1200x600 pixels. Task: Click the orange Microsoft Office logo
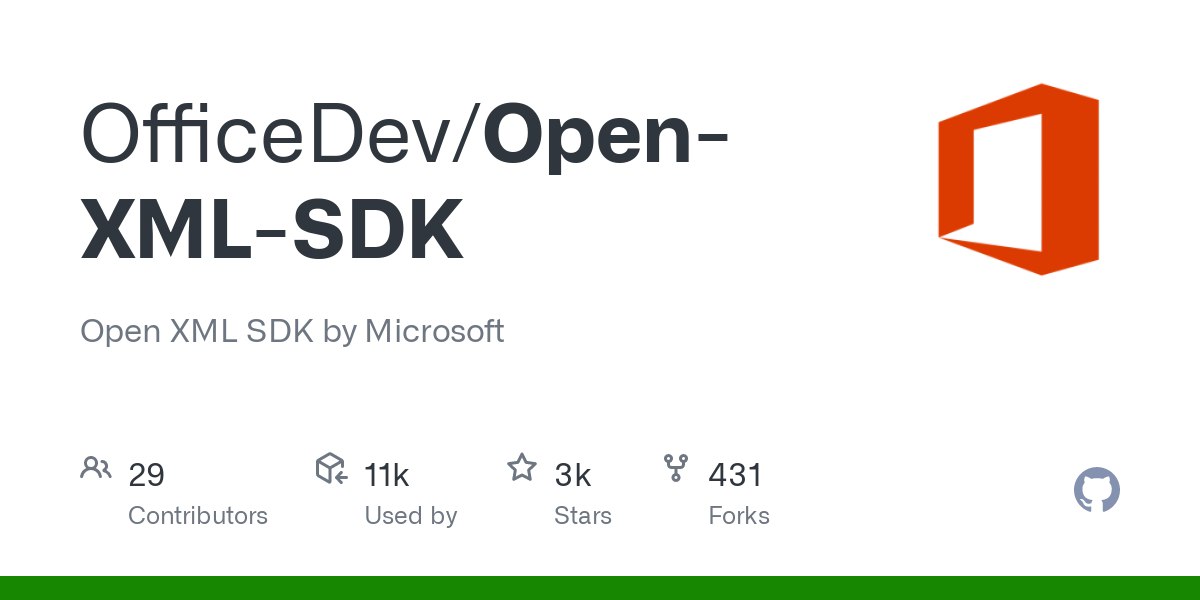[1018, 179]
